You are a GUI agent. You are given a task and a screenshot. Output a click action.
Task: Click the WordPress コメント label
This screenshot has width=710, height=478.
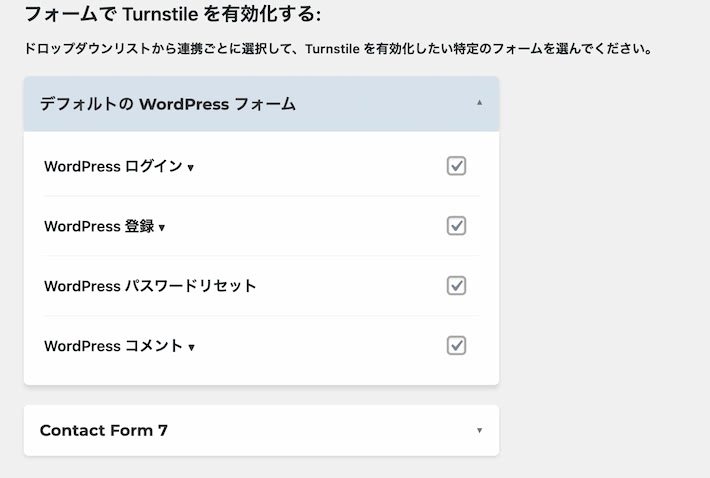pos(114,346)
